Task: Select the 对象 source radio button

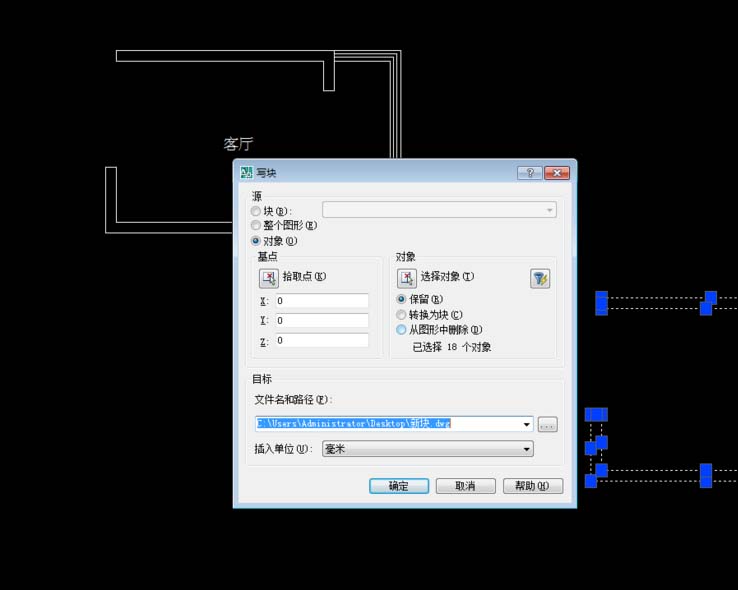Action: pyautogui.click(x=256, y=241)
